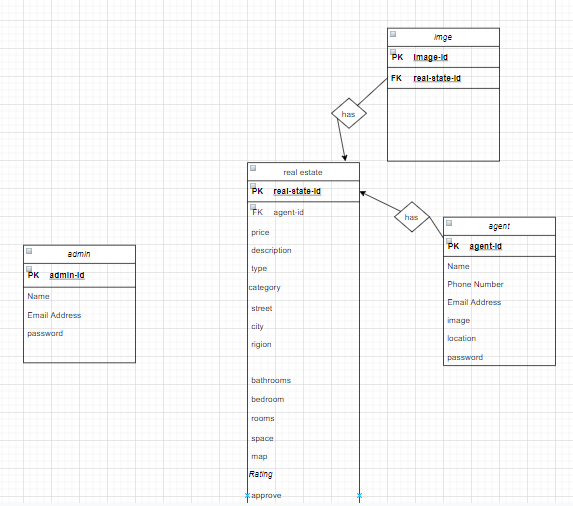The height and width of the screenshot is (506, 573).
Task: Collapse the agent table header toggle
Action: pyautogui.click(x=449, y=223)
